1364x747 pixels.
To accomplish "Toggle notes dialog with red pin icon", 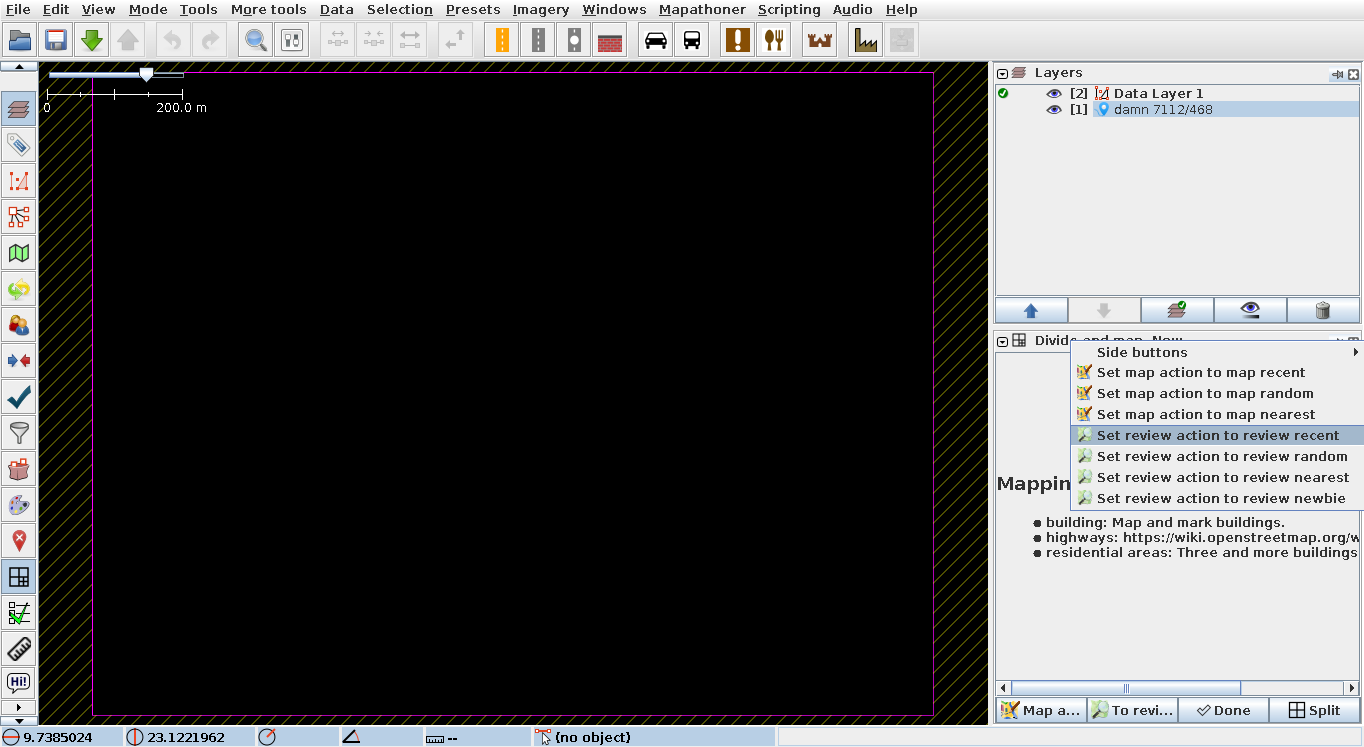I will click(18, 541).
